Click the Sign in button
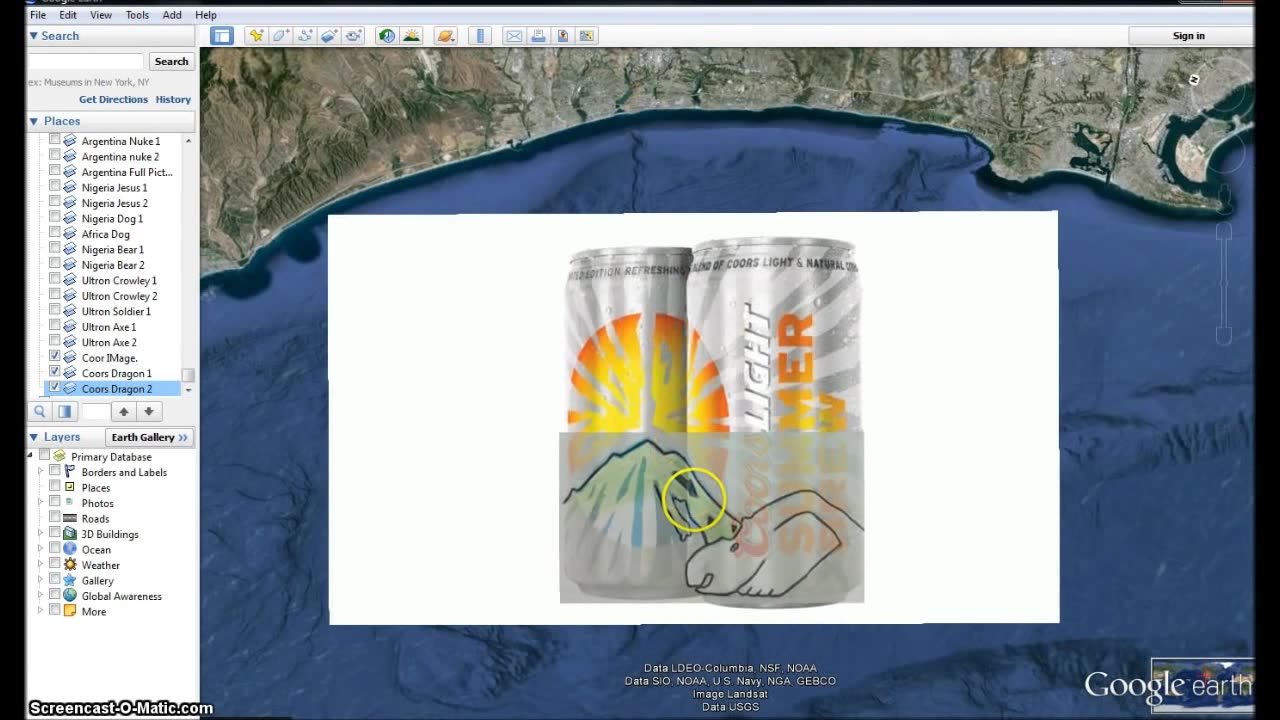 (x=1189, y=36)
